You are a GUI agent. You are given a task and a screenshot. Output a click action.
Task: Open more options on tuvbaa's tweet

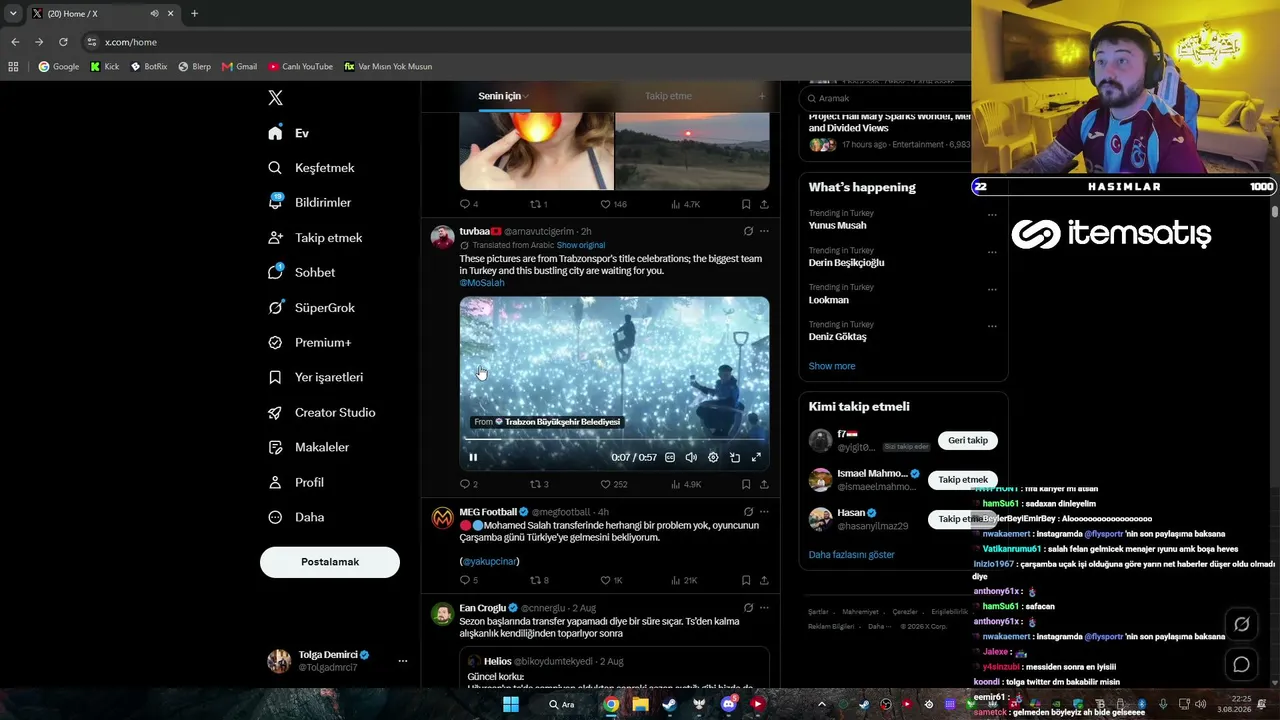[x=764, y=231]
